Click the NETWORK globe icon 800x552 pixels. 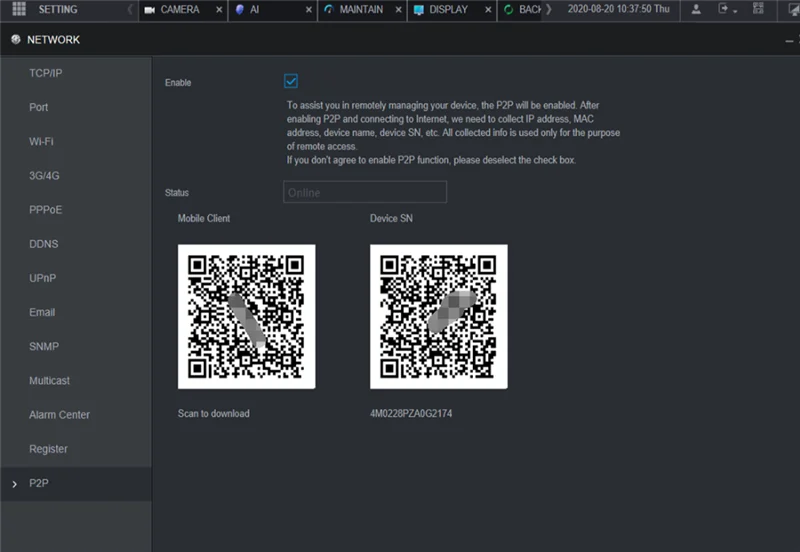point(16,39)
